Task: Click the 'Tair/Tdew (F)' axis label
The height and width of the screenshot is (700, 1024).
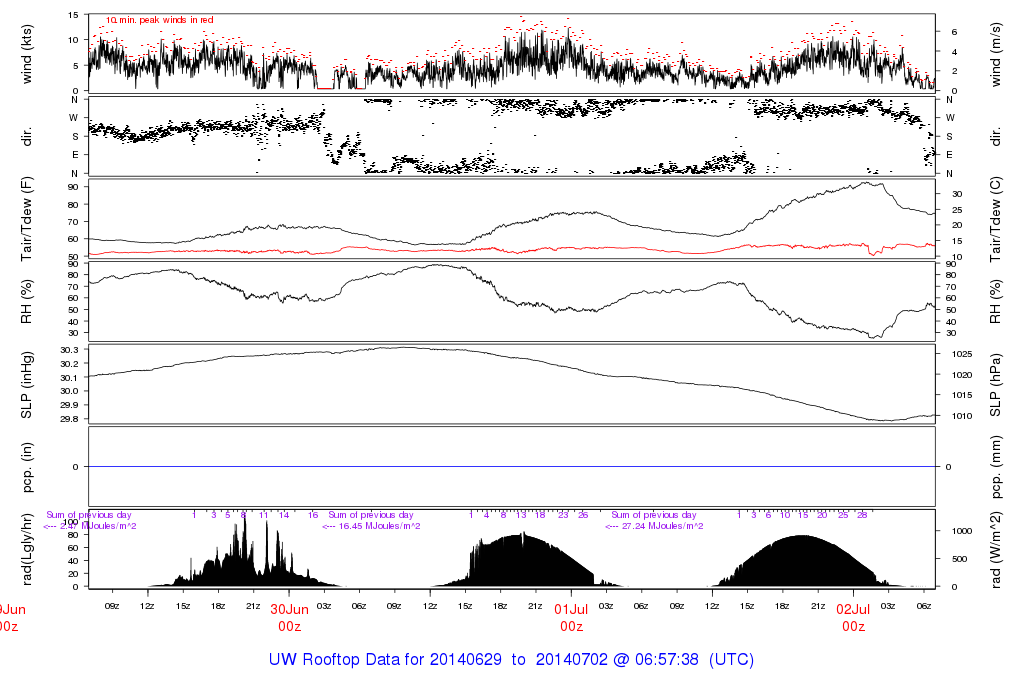Action: pos(27,219)
